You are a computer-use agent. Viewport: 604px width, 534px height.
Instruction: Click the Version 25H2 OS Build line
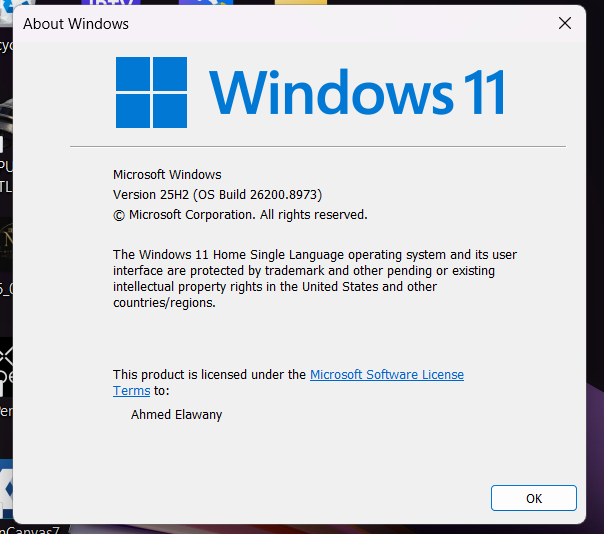coord(217,195)
